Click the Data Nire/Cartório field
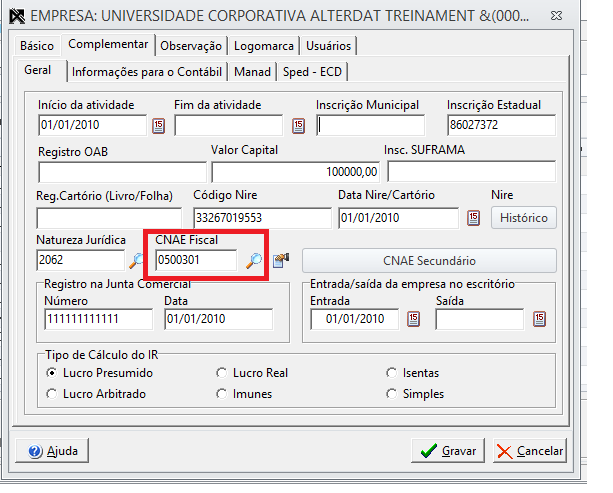The width and height of the screenshot is (613, 493). (398, 218)
